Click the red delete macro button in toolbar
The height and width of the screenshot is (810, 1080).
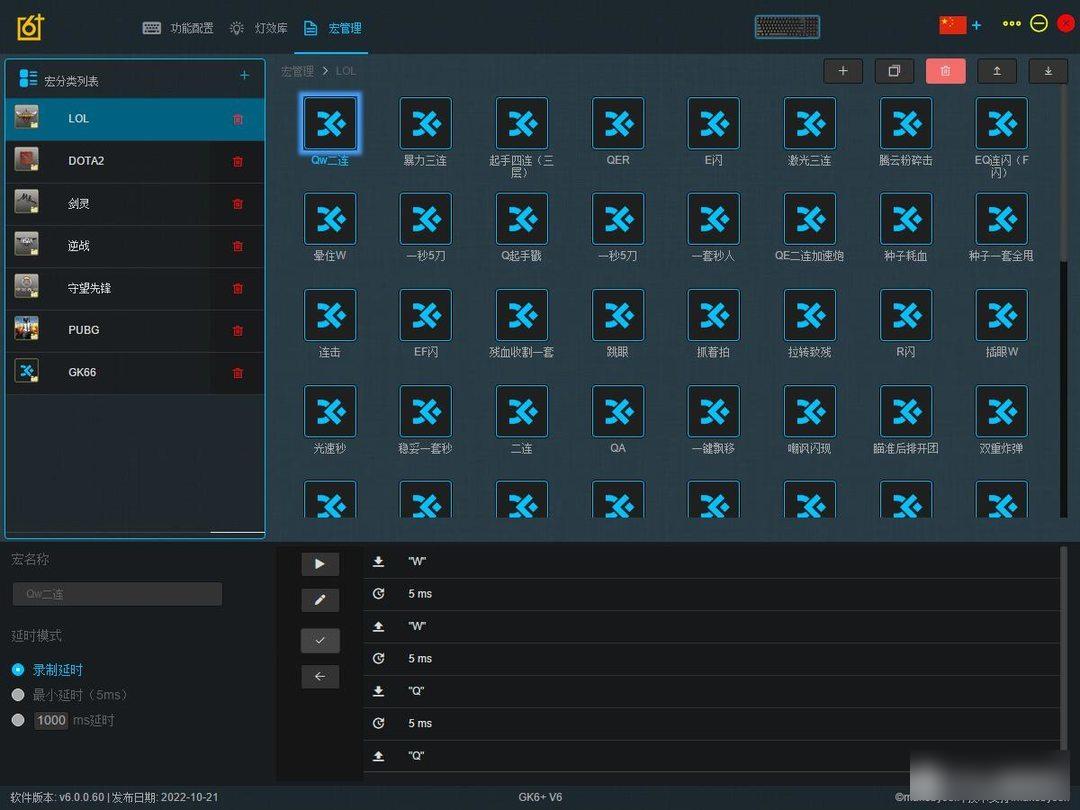tap(945, 71)
